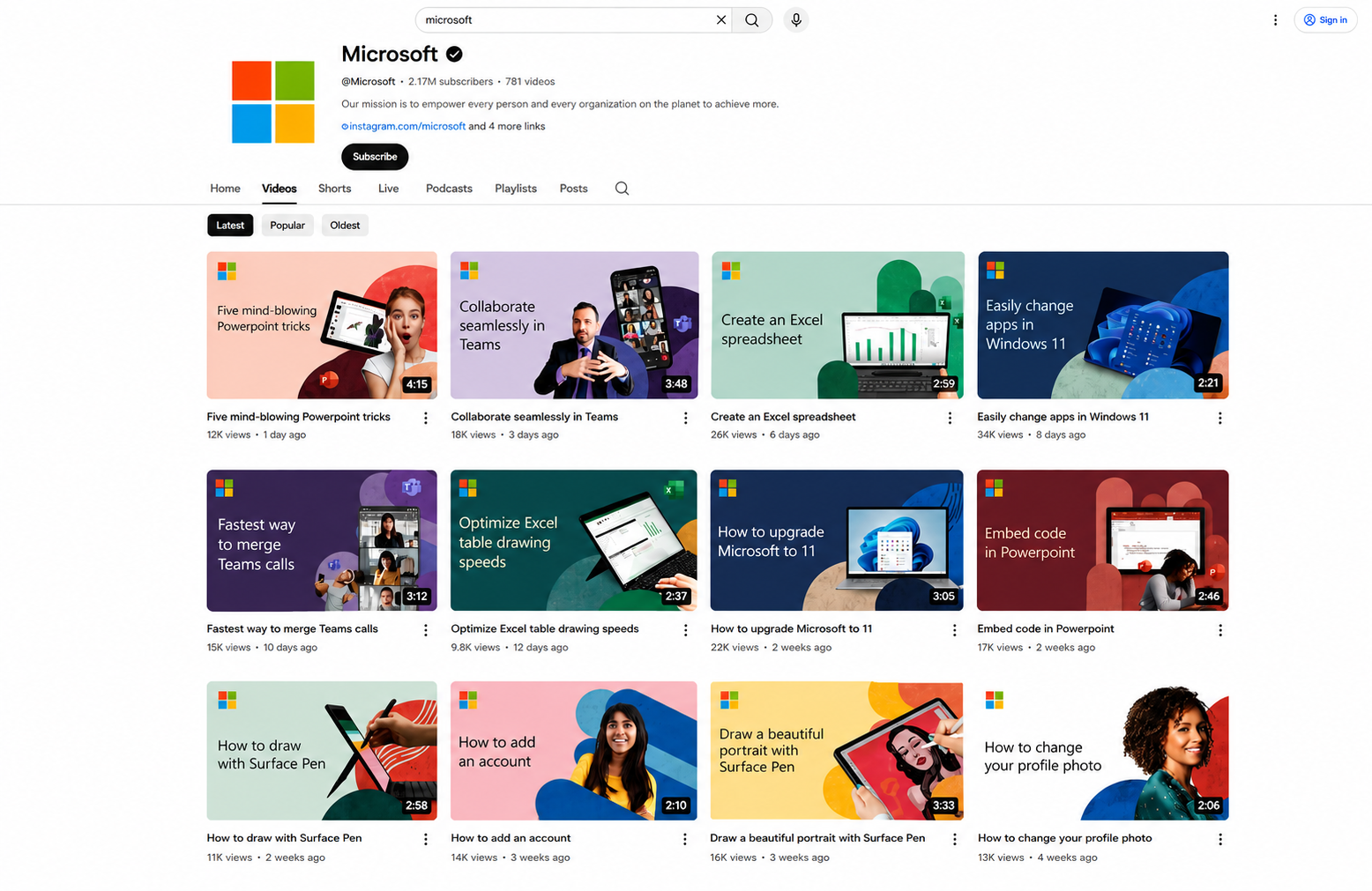This screenshot has height=891, width=1372.
Task: Open Fastest way to merge Teams calls title
Action: (x=292, y=629)
